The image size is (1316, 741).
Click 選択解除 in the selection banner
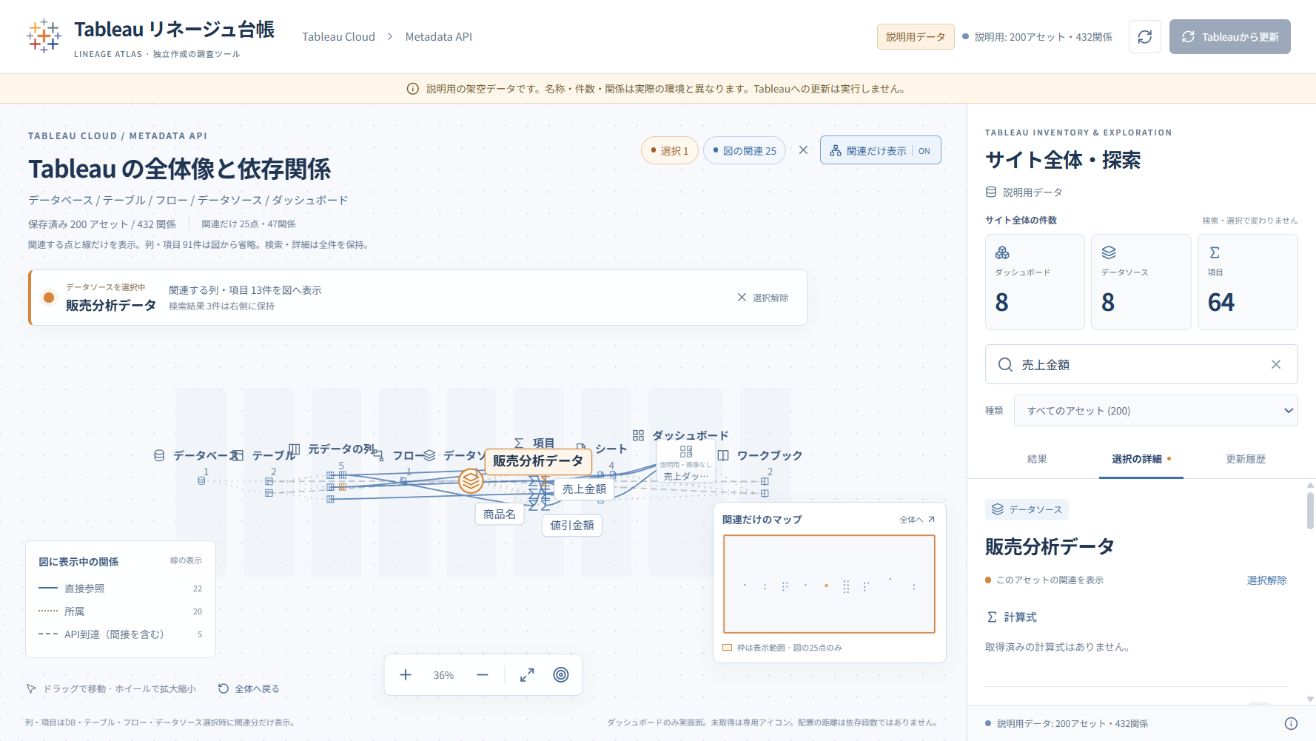[x=762, y=297]
